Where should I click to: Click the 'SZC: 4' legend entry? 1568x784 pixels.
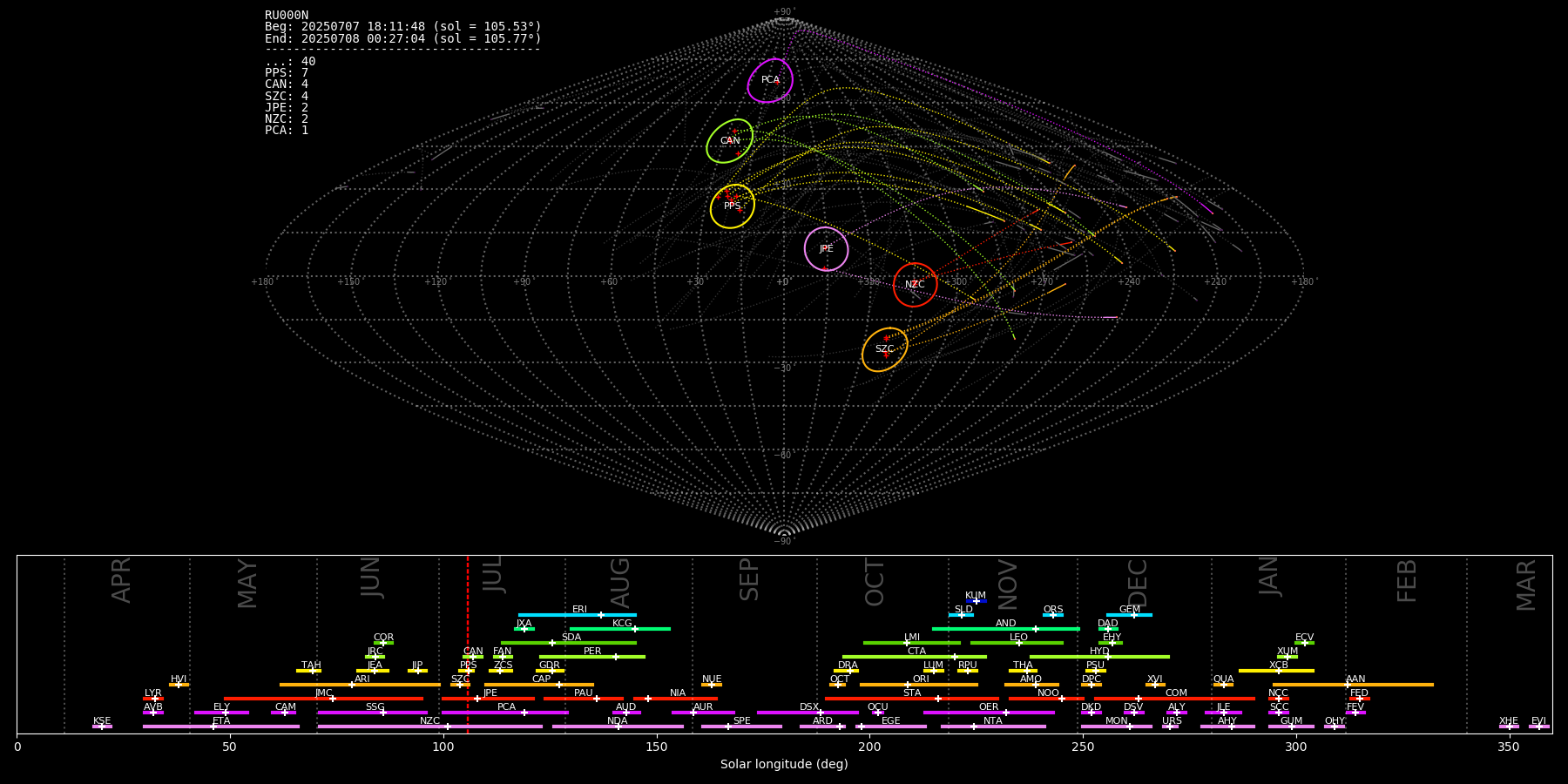[287, 96]
